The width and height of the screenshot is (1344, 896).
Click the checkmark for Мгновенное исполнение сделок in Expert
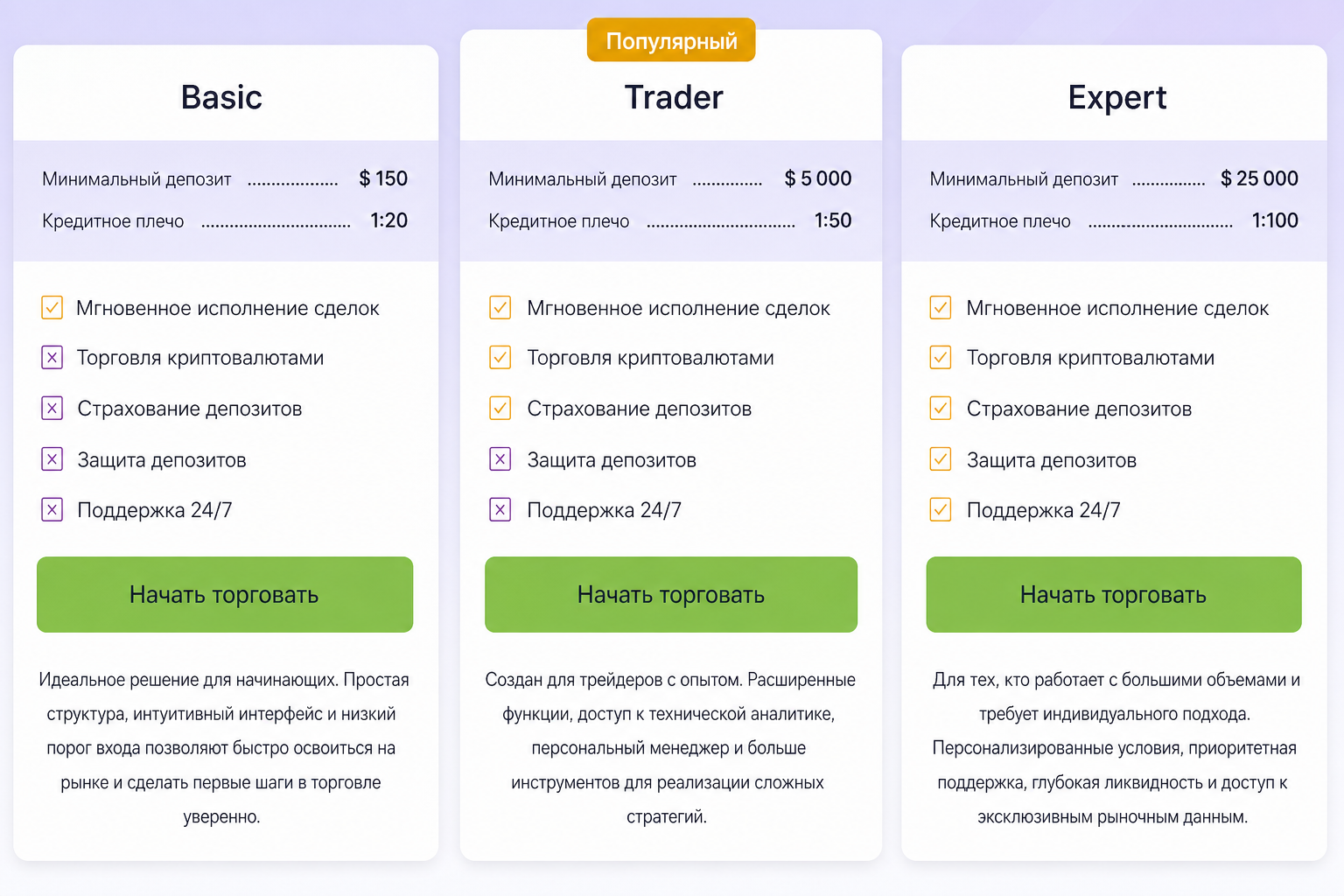(940, 307)
